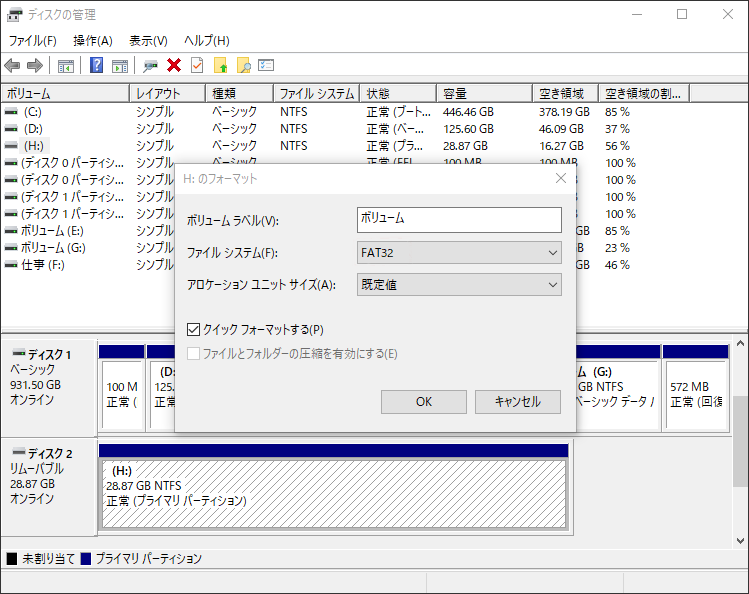Viewport: 749px width, 594px height.
Task: Sort by the レイアウト column header
Action: tap(168, 93)
